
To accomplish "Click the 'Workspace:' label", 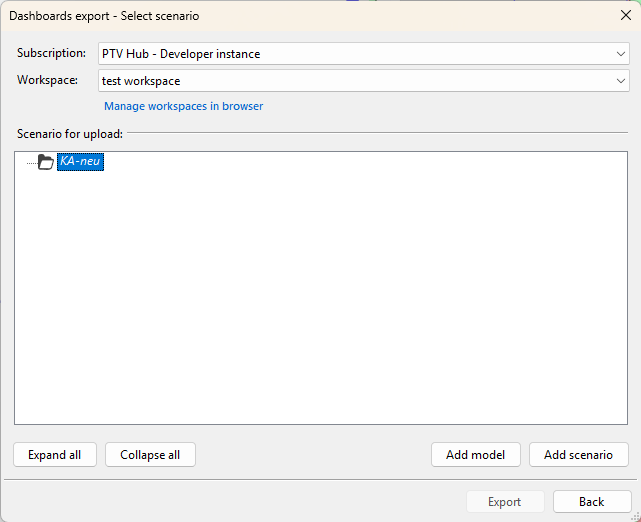I will (47, 80).
